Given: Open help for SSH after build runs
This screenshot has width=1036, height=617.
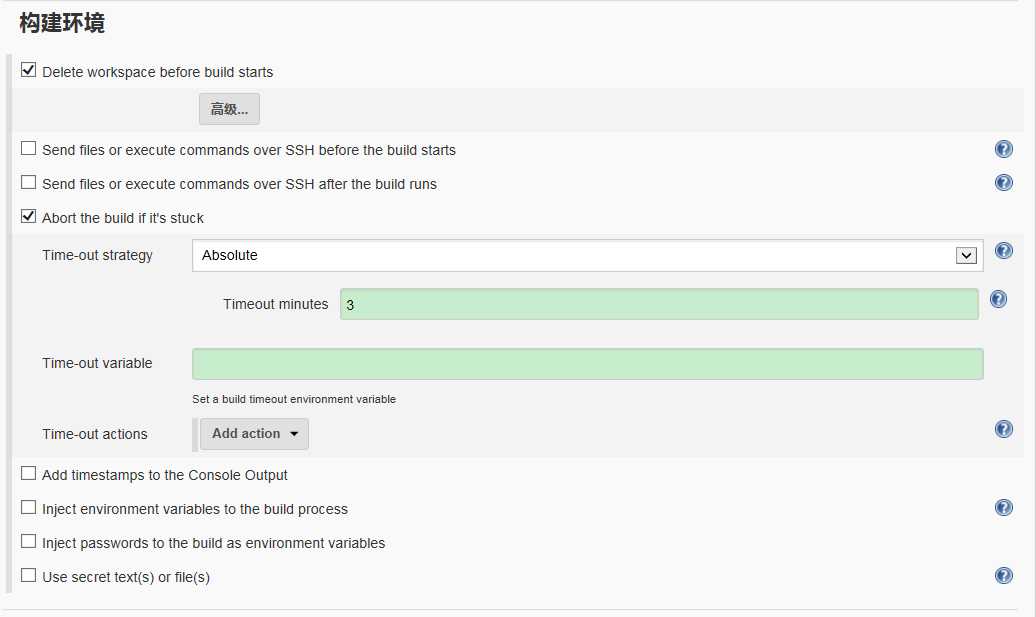Looking at the screenshot, I should 1003,183.
